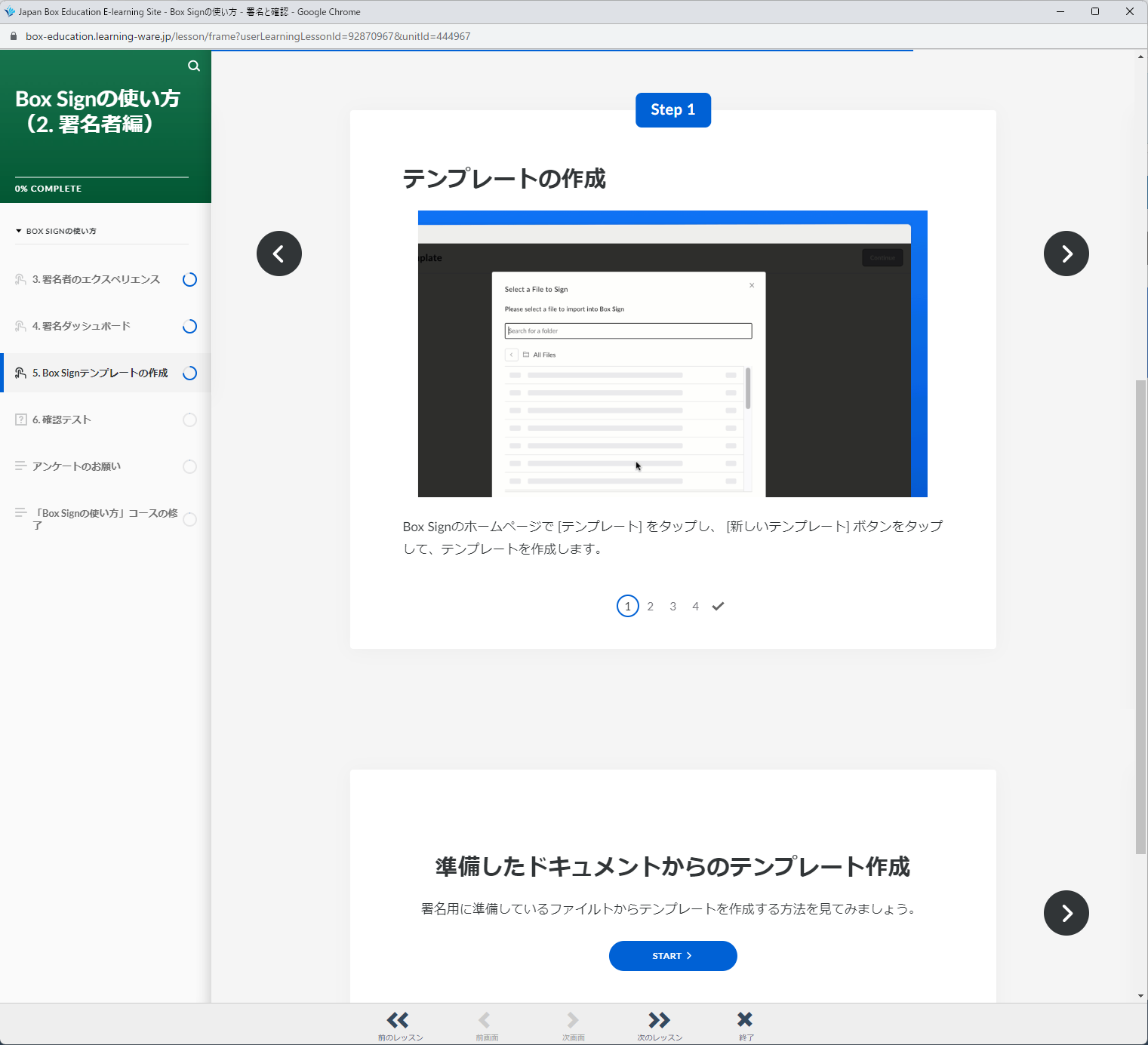Click the 次のレッスン double-arrow icon

tap(659, 1020)
